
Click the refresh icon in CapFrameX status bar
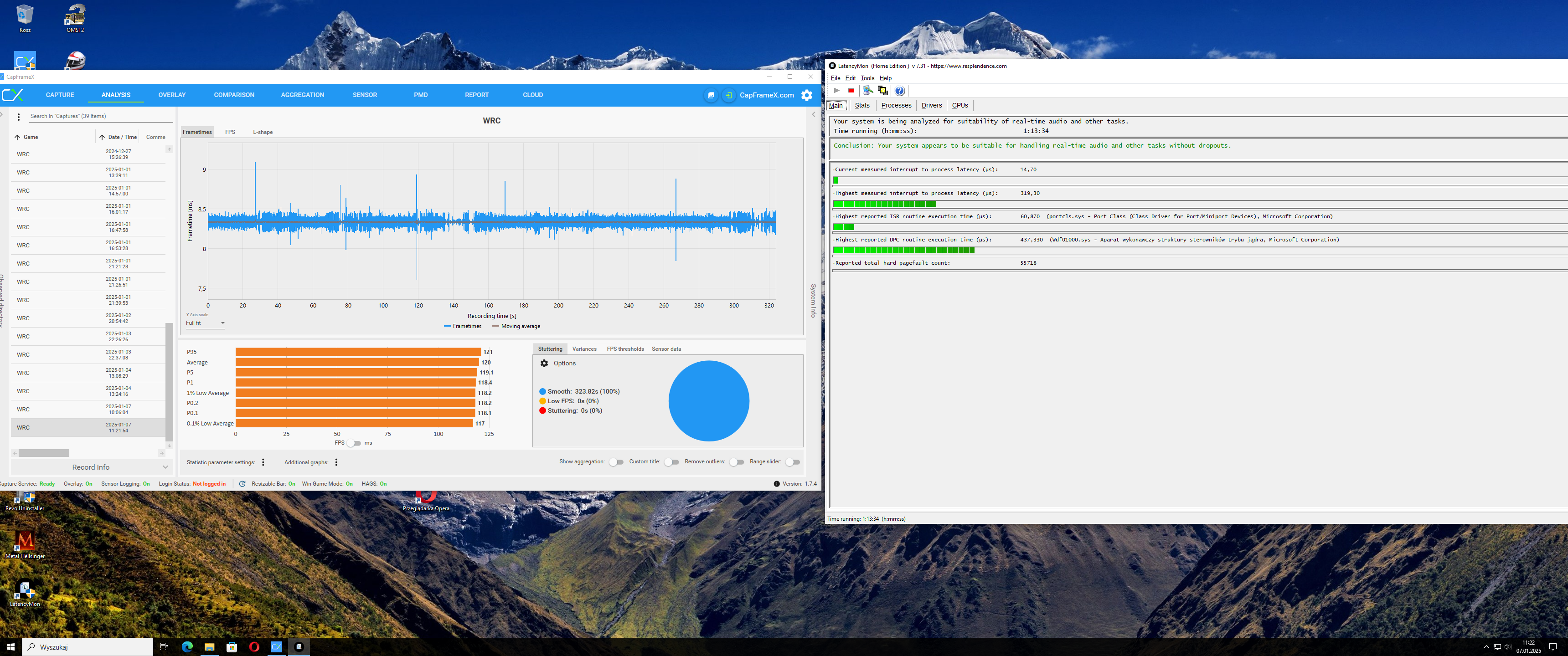[242, 484]
